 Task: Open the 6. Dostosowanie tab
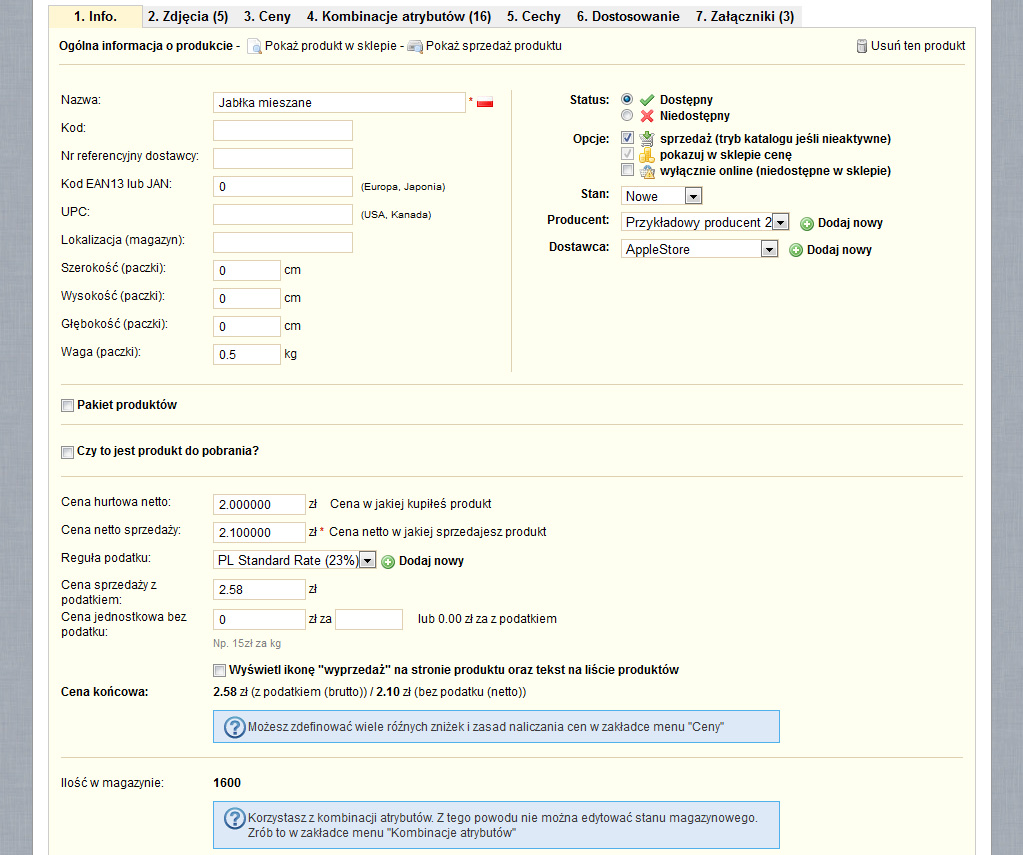[x=628, y=16]
